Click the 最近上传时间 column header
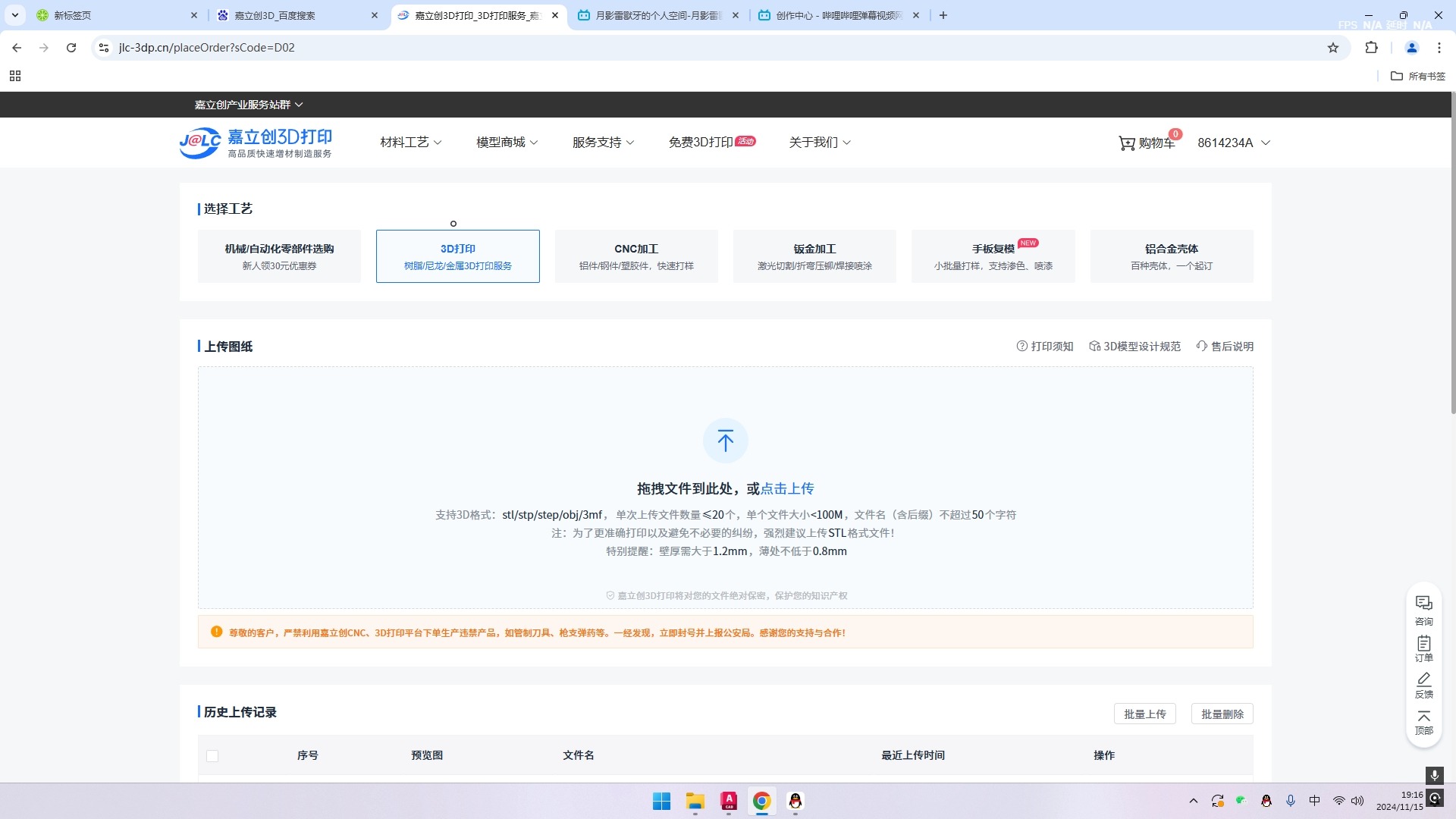The image size is (1456, 819). point(913,755)
